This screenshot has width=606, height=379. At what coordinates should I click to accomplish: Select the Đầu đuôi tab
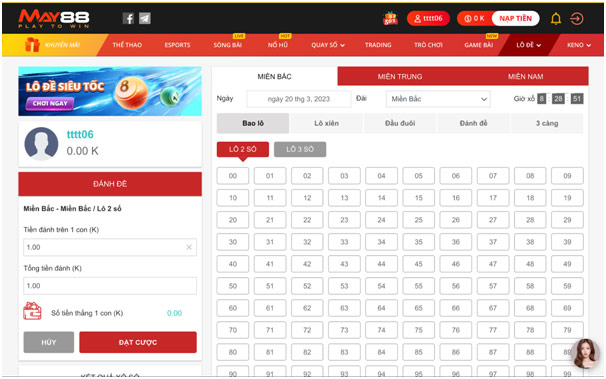pos(400,123)
